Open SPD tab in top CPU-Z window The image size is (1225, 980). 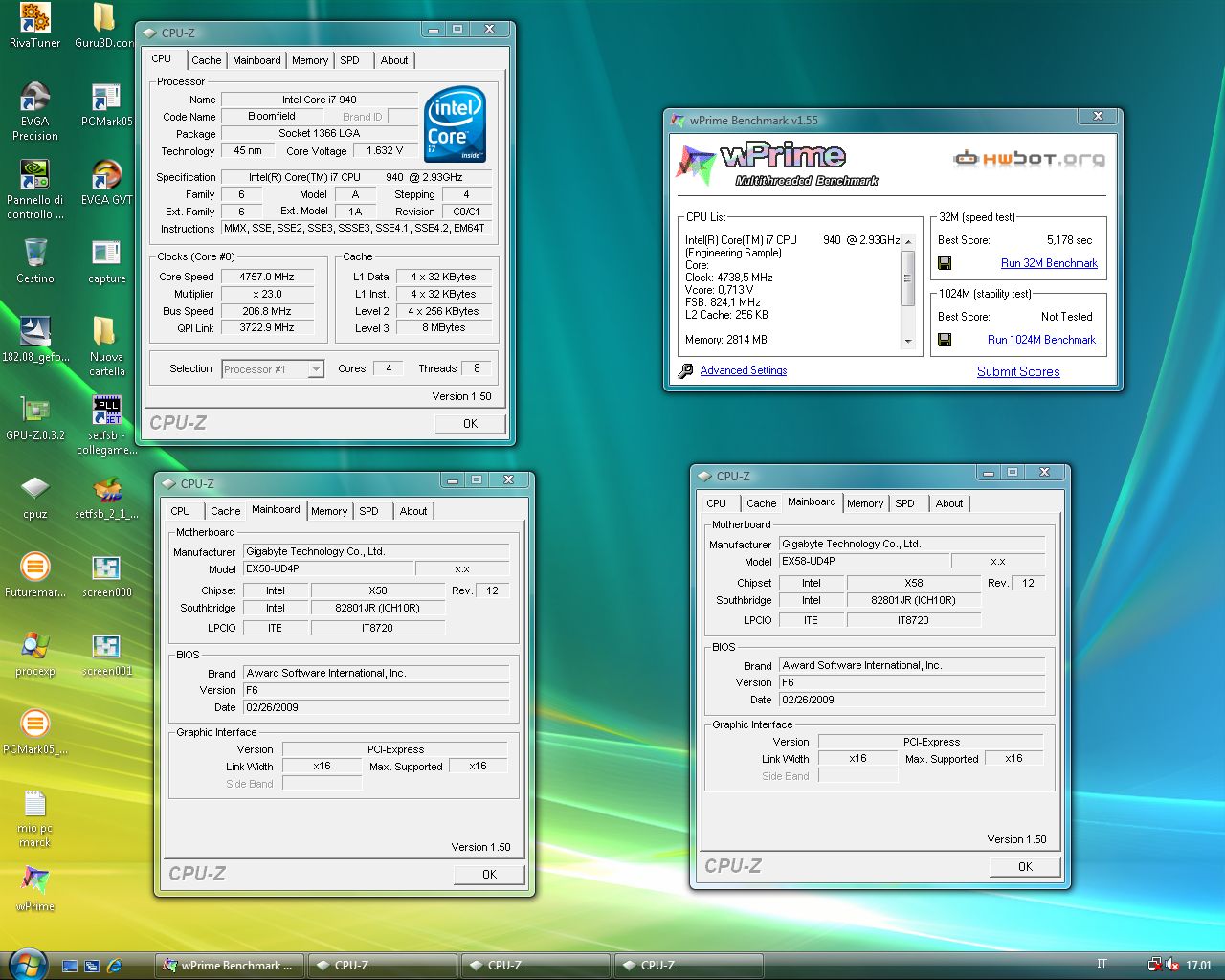[x=350, y=60]
